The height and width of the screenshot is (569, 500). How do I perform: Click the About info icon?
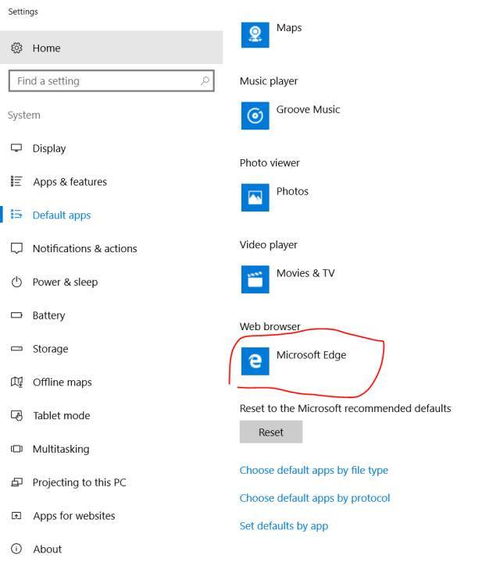(x=16, y=549)
